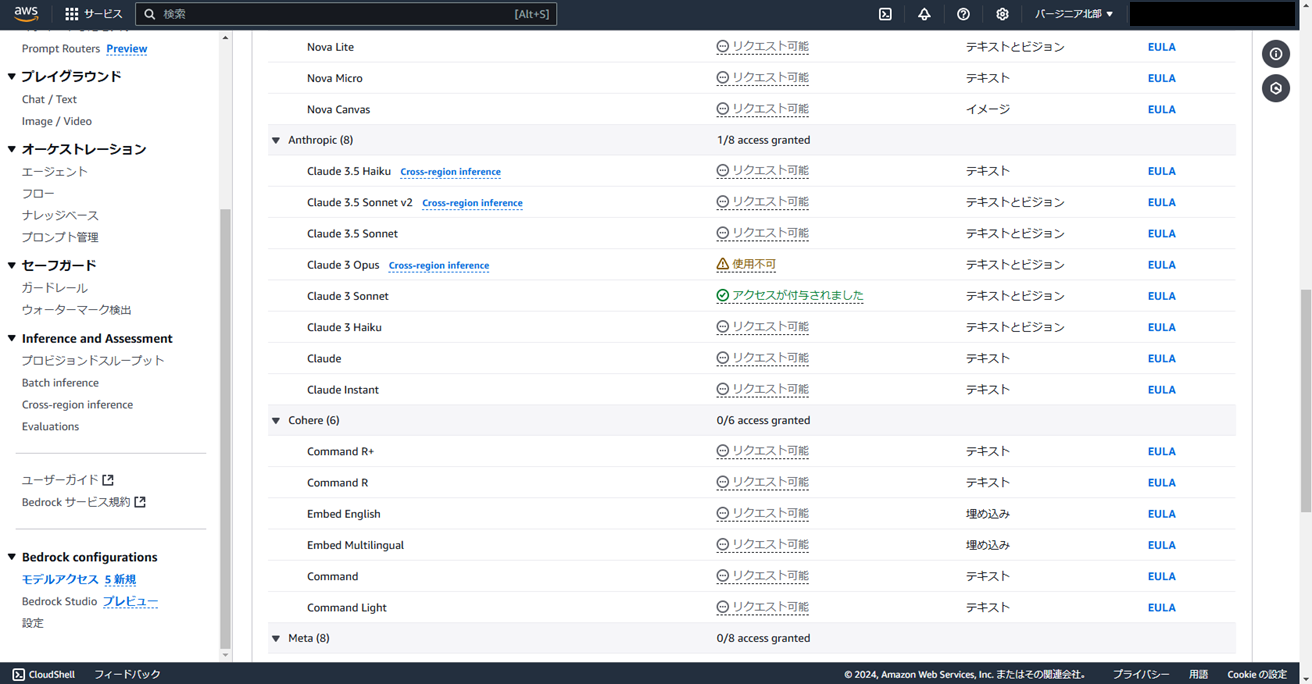
Task: Click the ユーザーガイド external link icon
Action: click(108, 480)
